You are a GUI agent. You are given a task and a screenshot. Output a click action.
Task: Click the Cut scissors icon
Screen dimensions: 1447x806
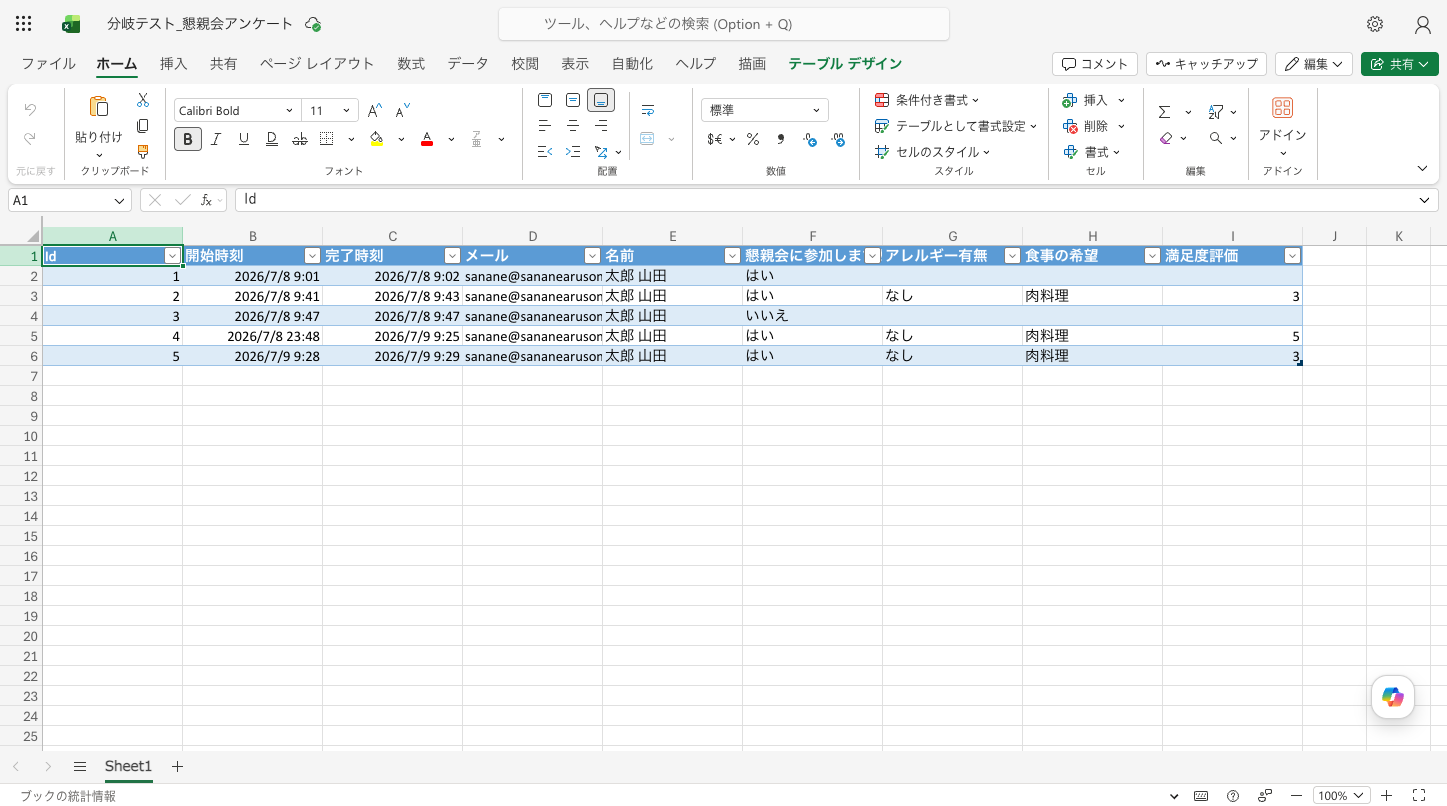click(x=143, y=100)
